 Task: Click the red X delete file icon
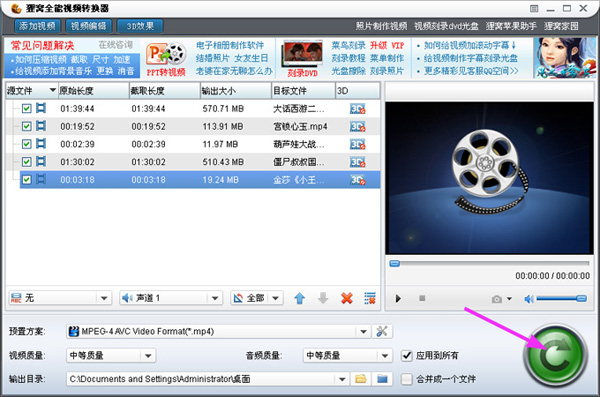347,298
